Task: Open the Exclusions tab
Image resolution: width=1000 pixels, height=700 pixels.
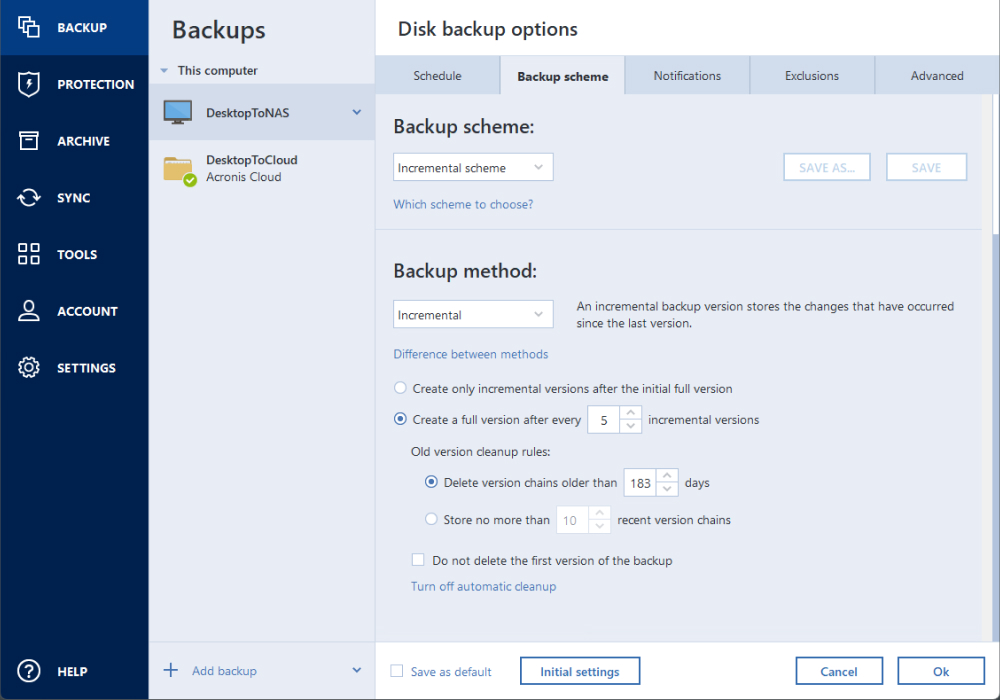Action: tap(811, 75)
